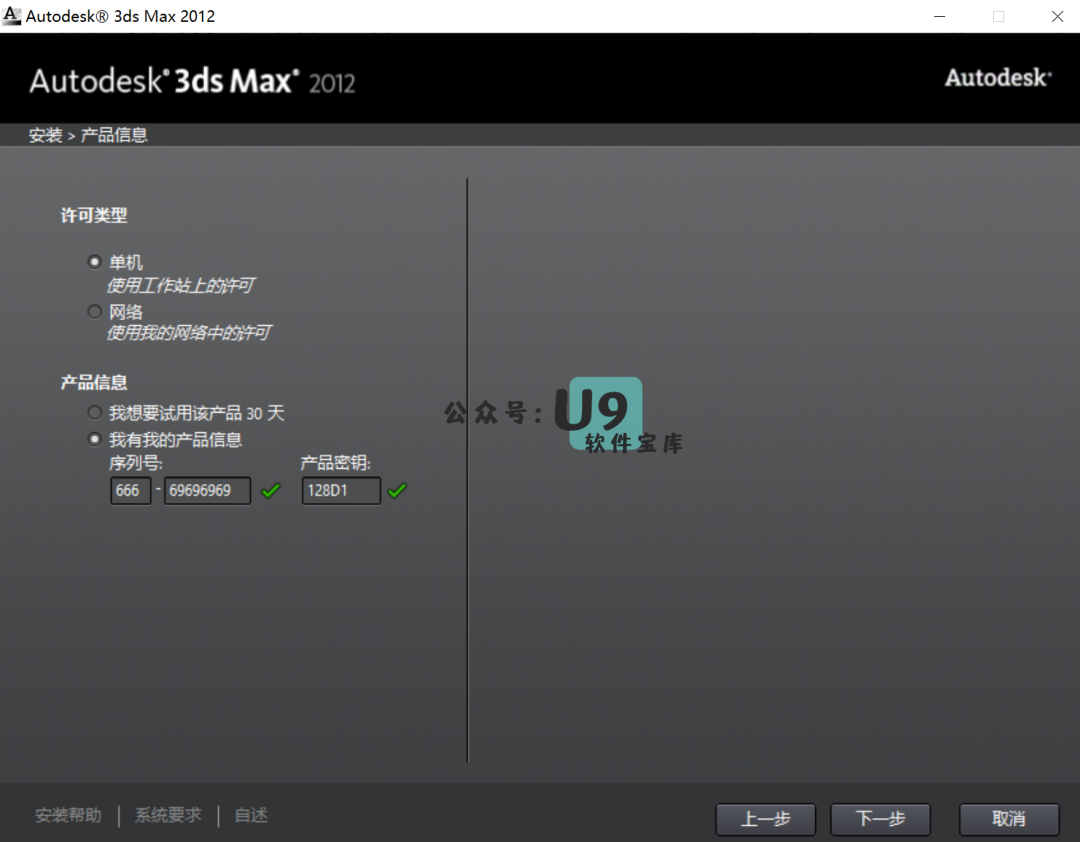Click the product key field 128D1

pyautogui.click(x=341, y=491)
